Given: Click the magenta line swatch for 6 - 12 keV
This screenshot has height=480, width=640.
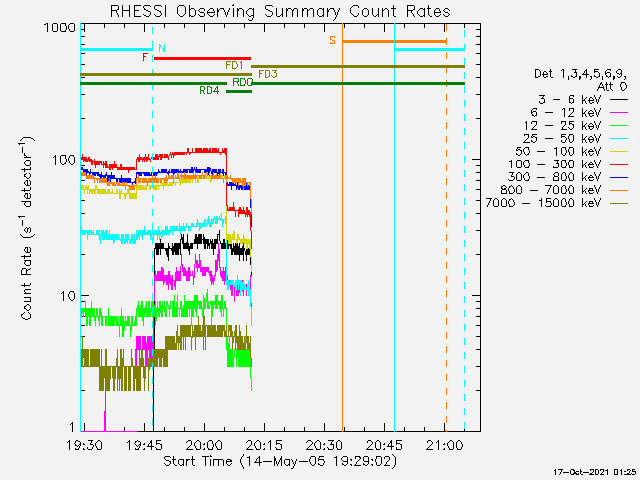Looking at the screenshot, I should [x=619, y=112].
